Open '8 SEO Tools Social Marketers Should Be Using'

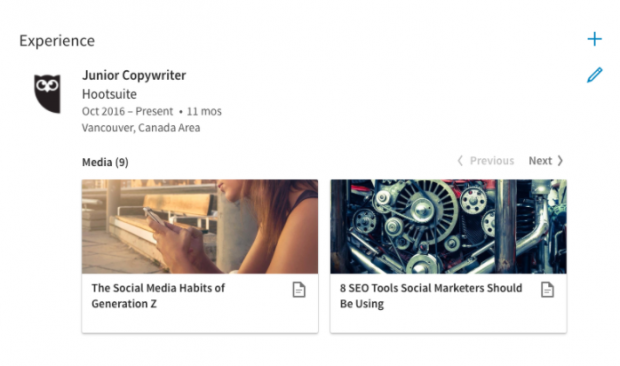coord(431,296)
